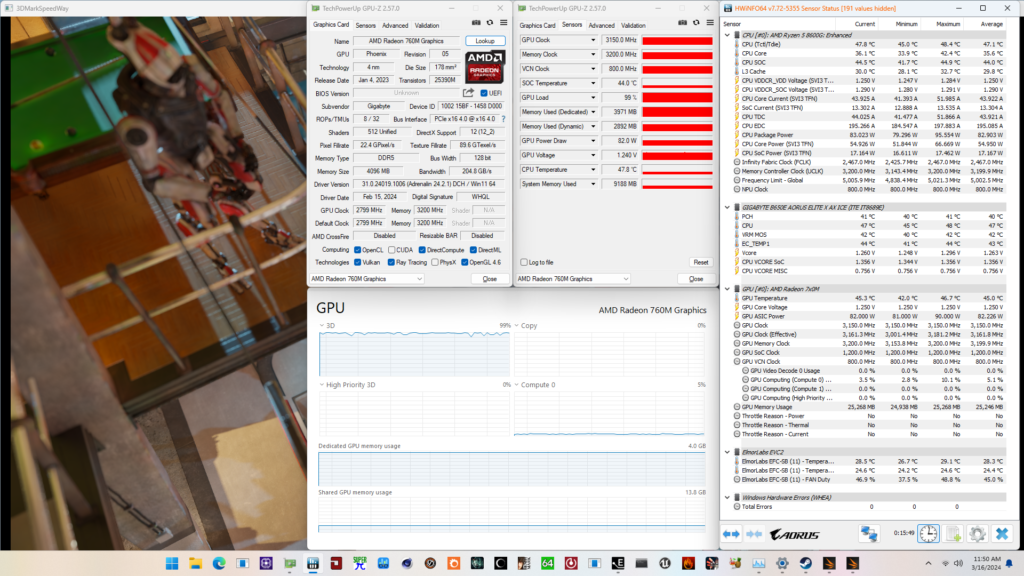The image size is (1024, 576).
Task: Open Memory Clock sensor dropdown
Action: click(x=593, y=54)
